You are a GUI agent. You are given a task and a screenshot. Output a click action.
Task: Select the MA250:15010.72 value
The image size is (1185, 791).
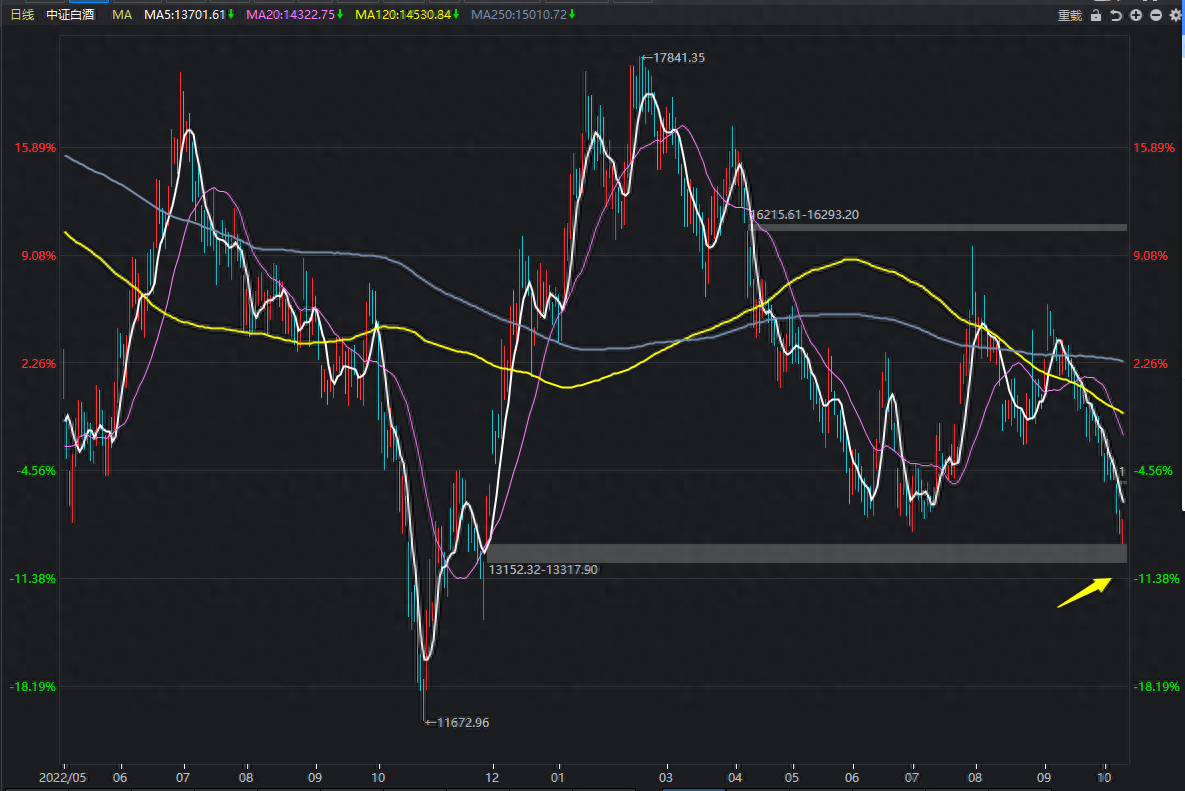(x=518, y=14)
